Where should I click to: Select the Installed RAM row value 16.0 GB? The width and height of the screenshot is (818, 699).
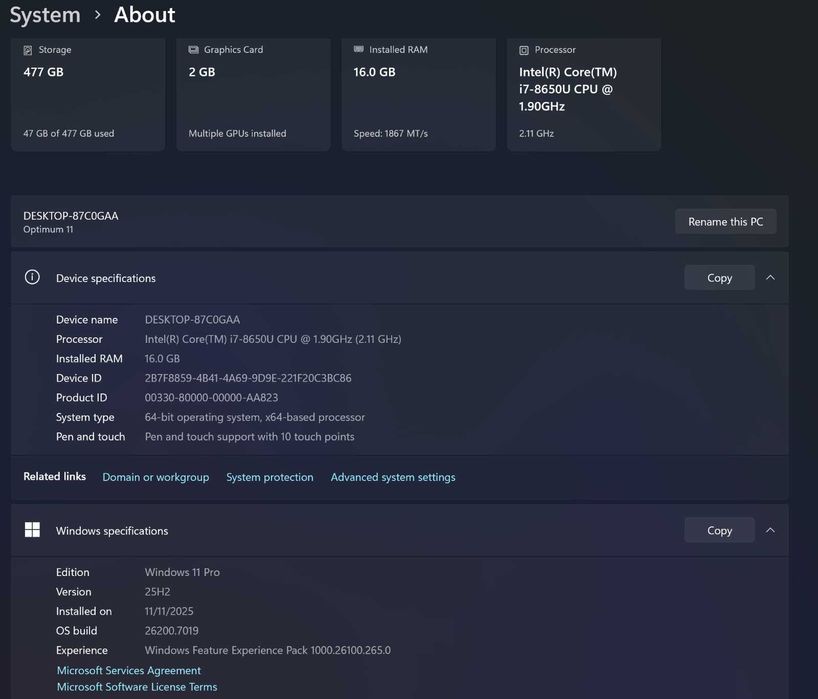(162, 358)
